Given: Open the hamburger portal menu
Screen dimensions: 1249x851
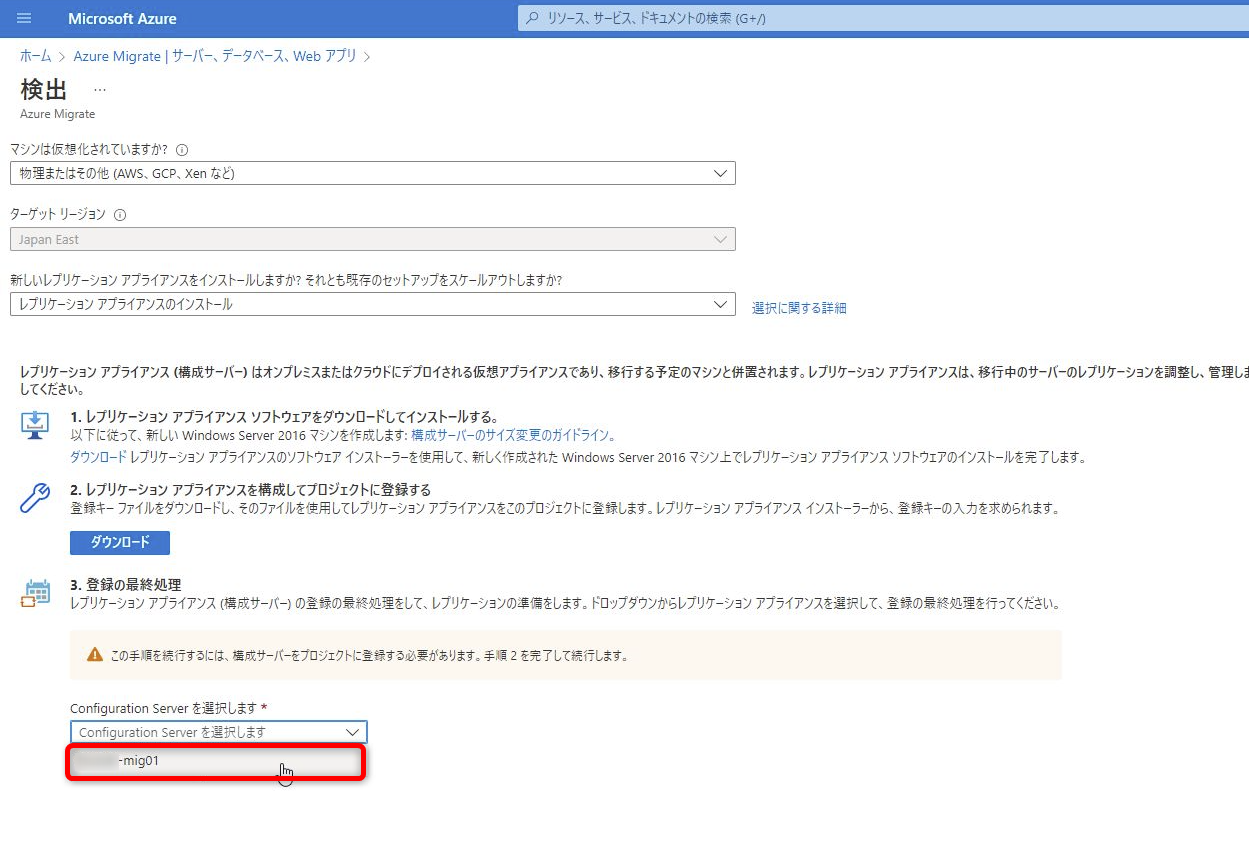Looking at the screenshot, I should point(24,19).
